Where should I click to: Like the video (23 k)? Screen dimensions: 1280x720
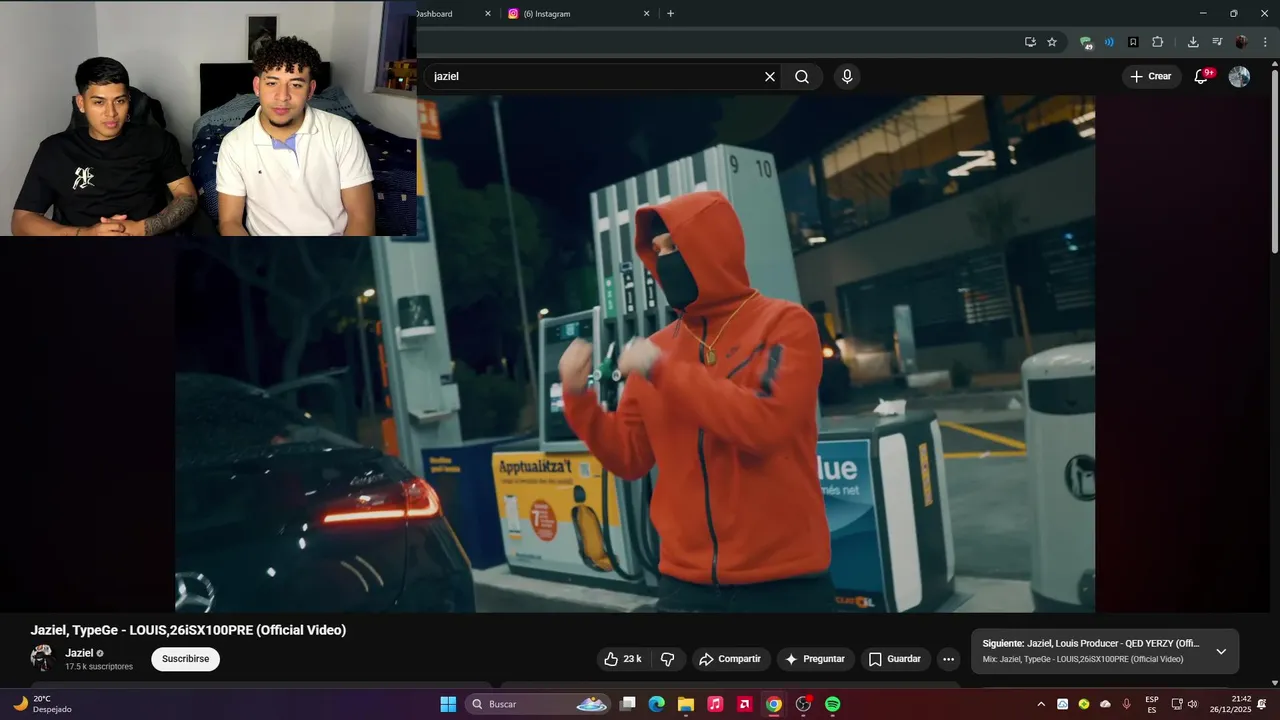pos(622,659)
